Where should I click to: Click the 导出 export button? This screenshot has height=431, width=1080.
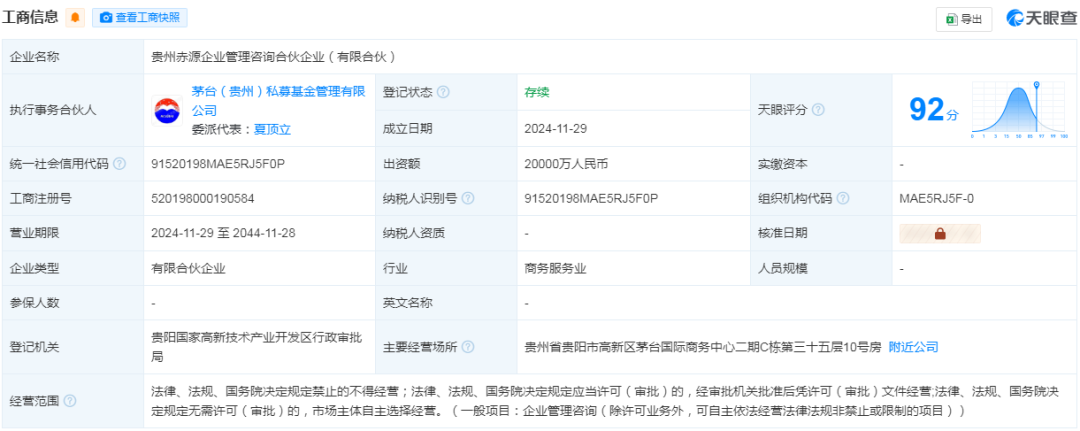tap(964, 19)
